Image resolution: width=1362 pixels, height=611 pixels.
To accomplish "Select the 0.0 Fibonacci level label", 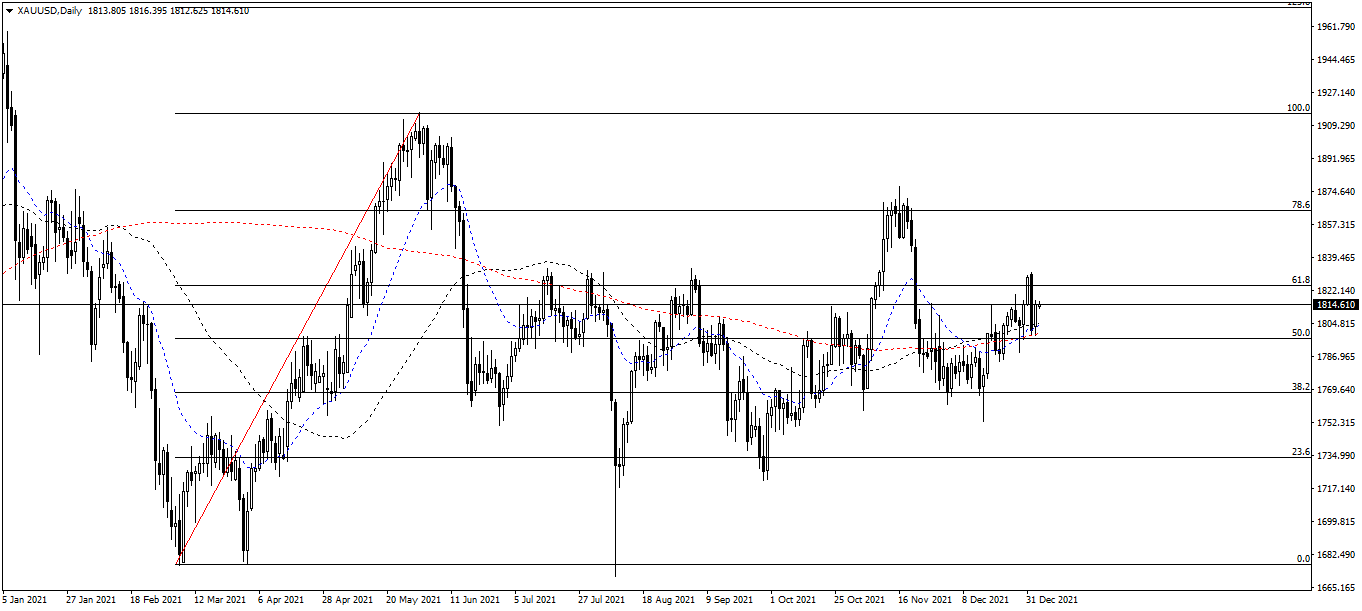I will [1303, 558].
